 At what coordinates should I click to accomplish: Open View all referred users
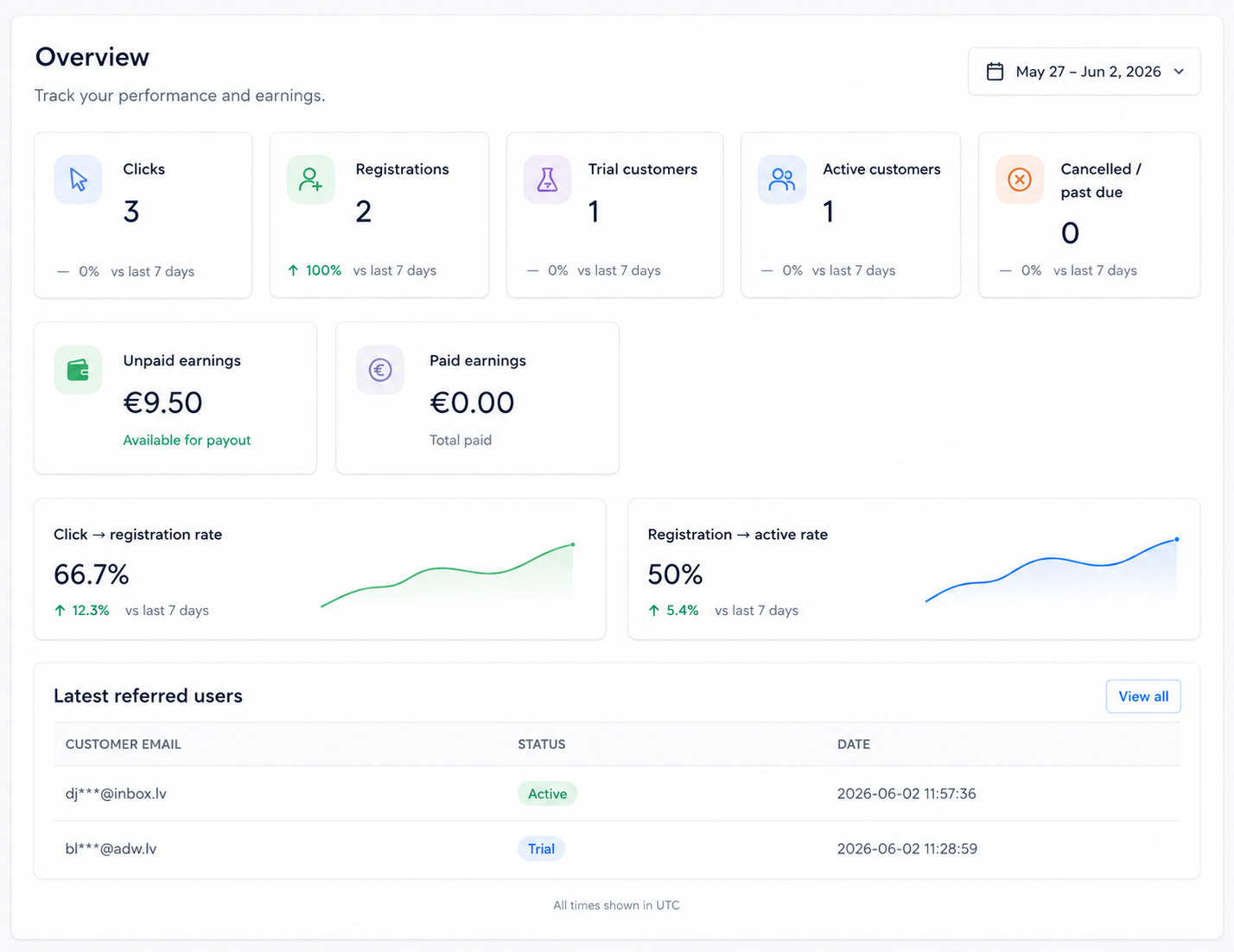click(1143, 696)
